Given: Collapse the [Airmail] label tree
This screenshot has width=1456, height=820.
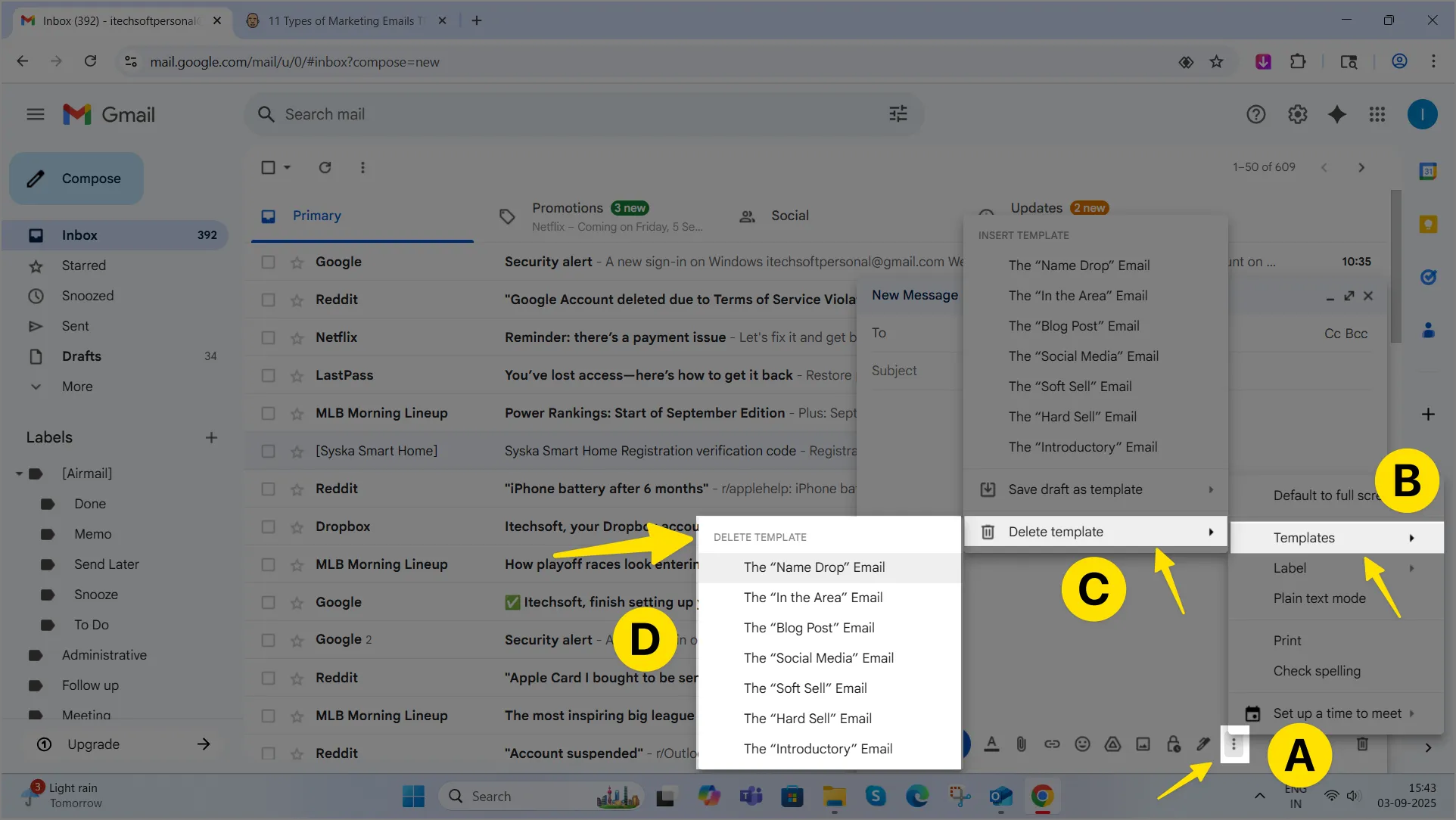Looking at the screenshot, I should 19,474.
